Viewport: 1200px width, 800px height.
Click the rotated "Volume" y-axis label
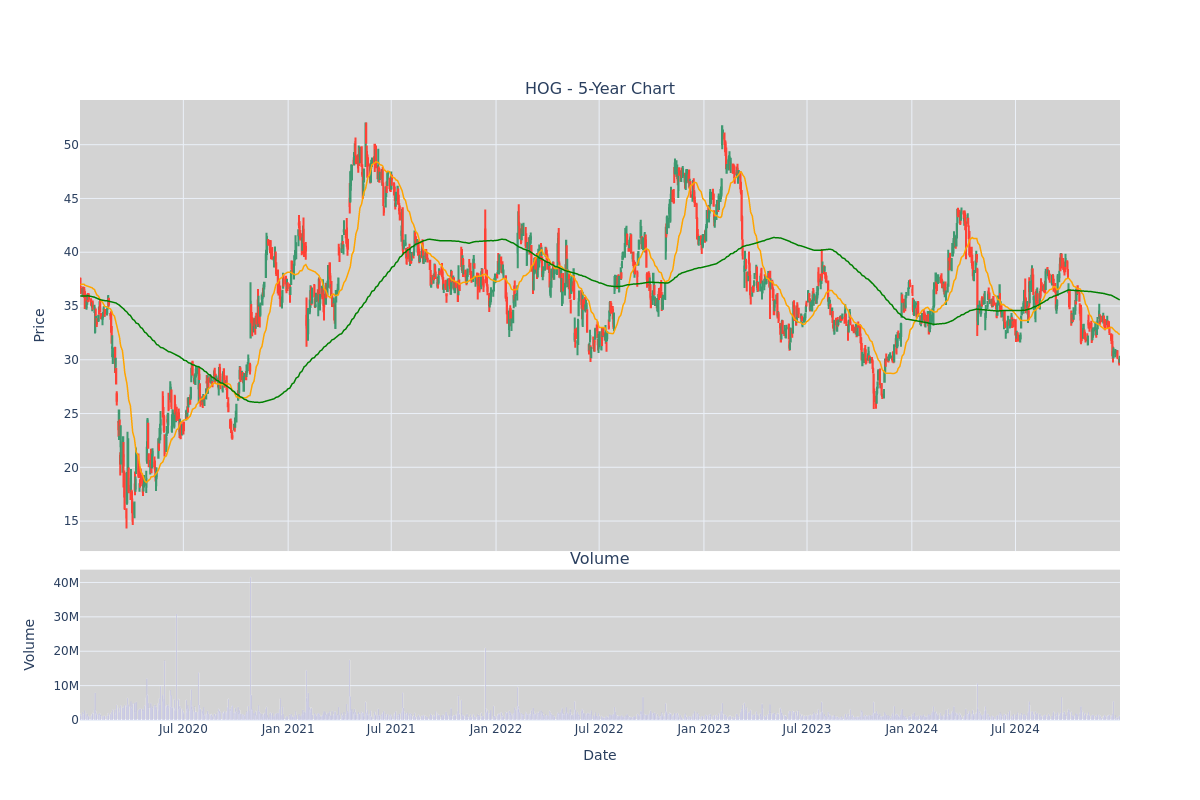pyautogui.click(x=32, y=644)
